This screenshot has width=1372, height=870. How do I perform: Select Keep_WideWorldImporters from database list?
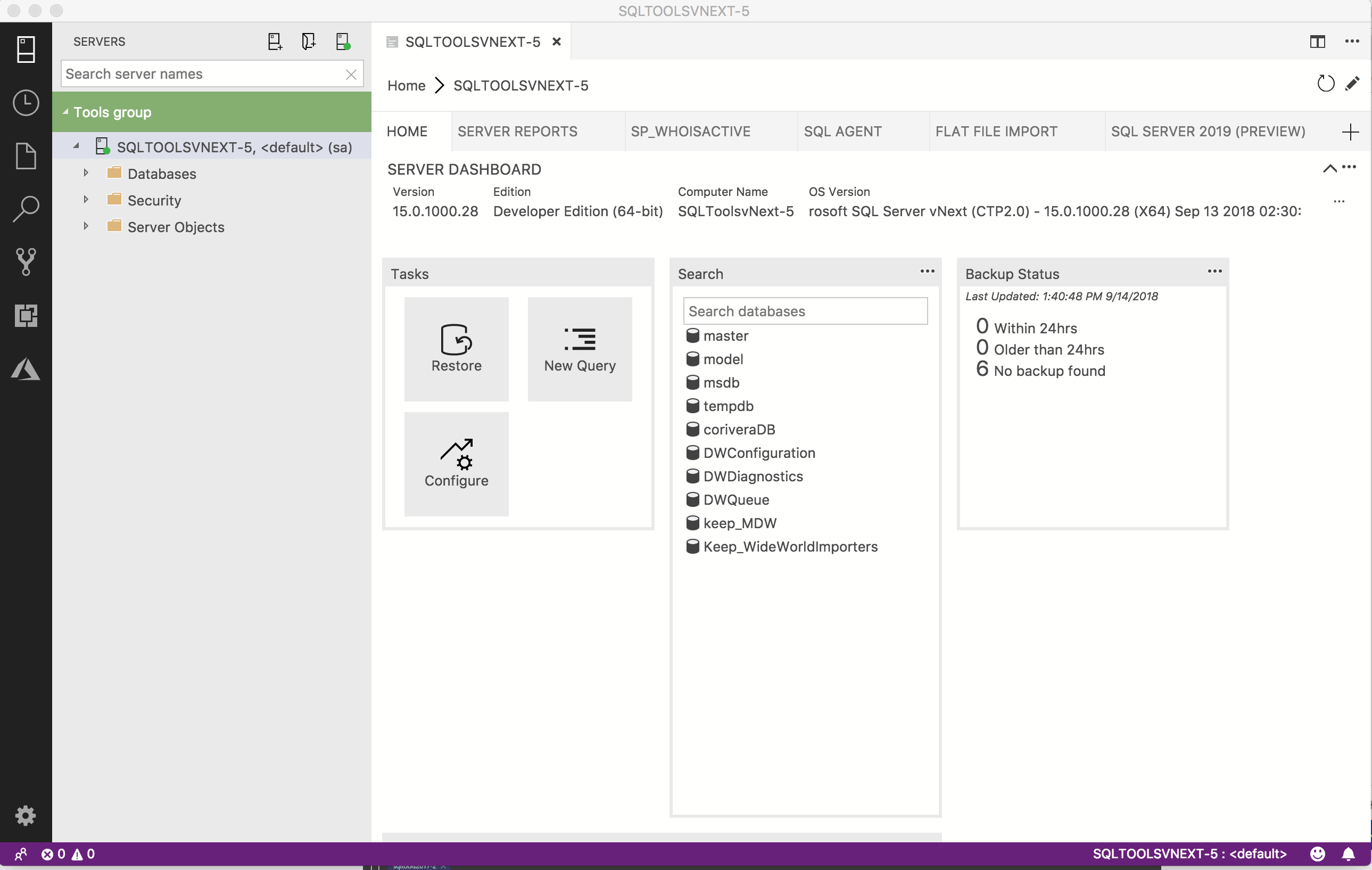point(790,546)
